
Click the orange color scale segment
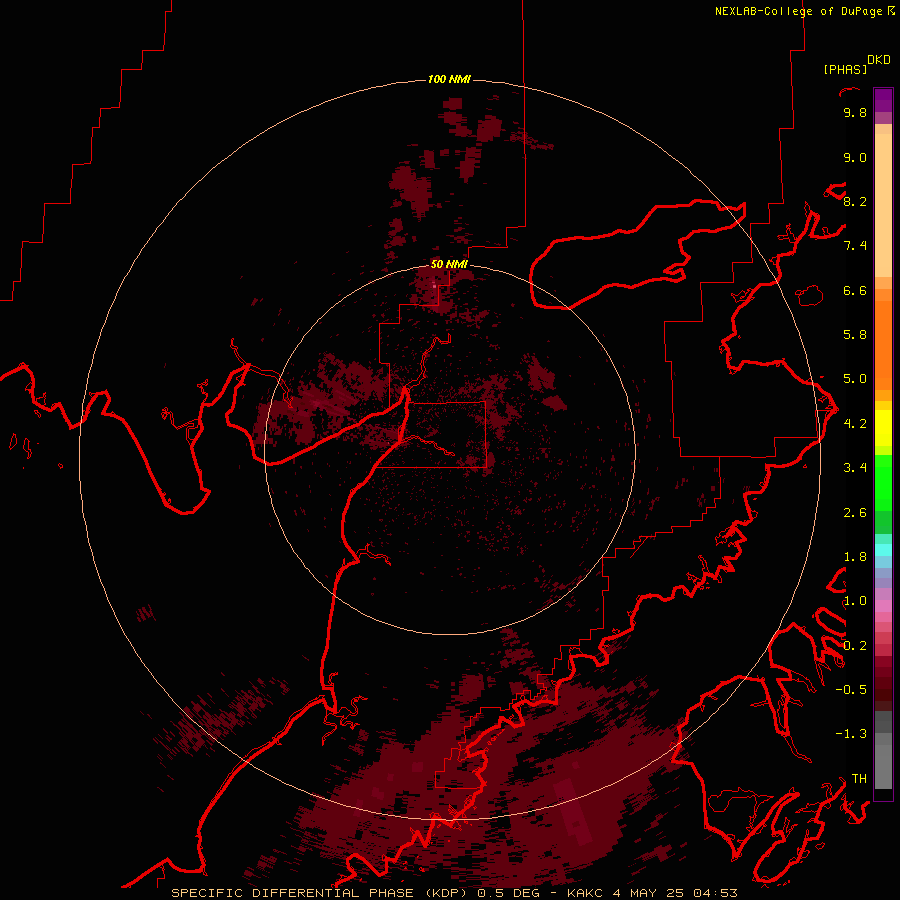(883, 344)
